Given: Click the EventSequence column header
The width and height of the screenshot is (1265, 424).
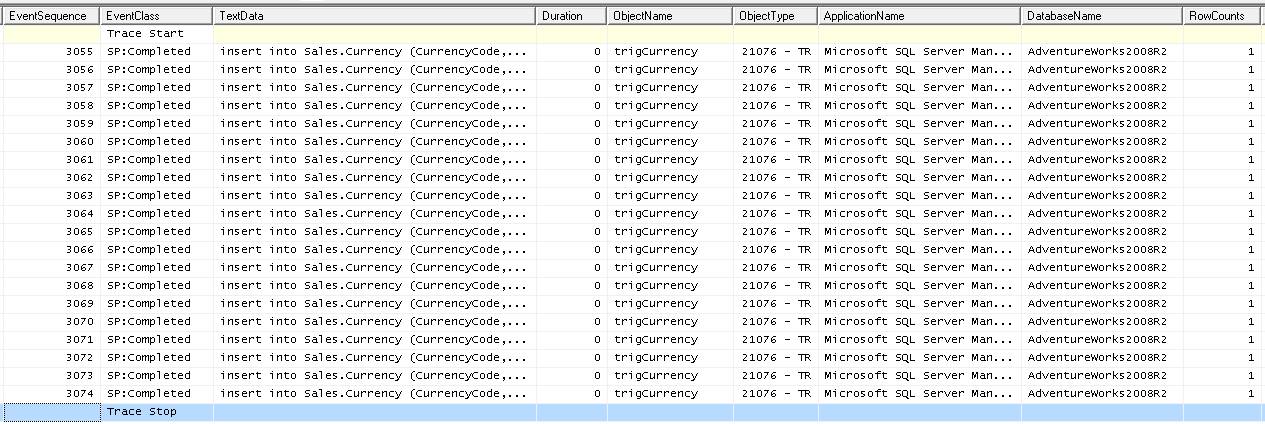Looking at the screenshot, I should tap(50, 16).
